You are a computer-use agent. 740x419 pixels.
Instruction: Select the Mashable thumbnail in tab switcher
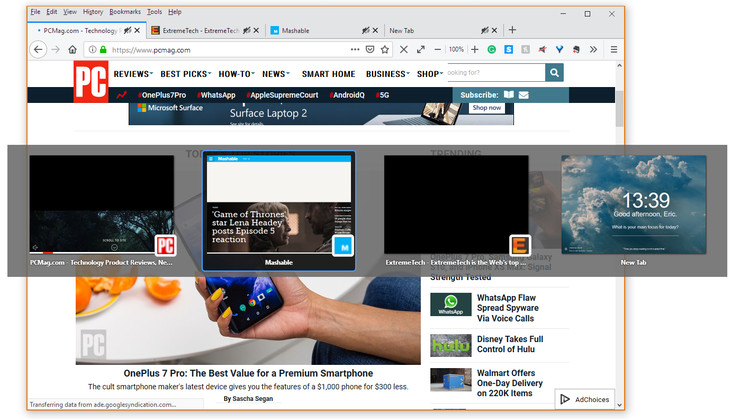279,211
